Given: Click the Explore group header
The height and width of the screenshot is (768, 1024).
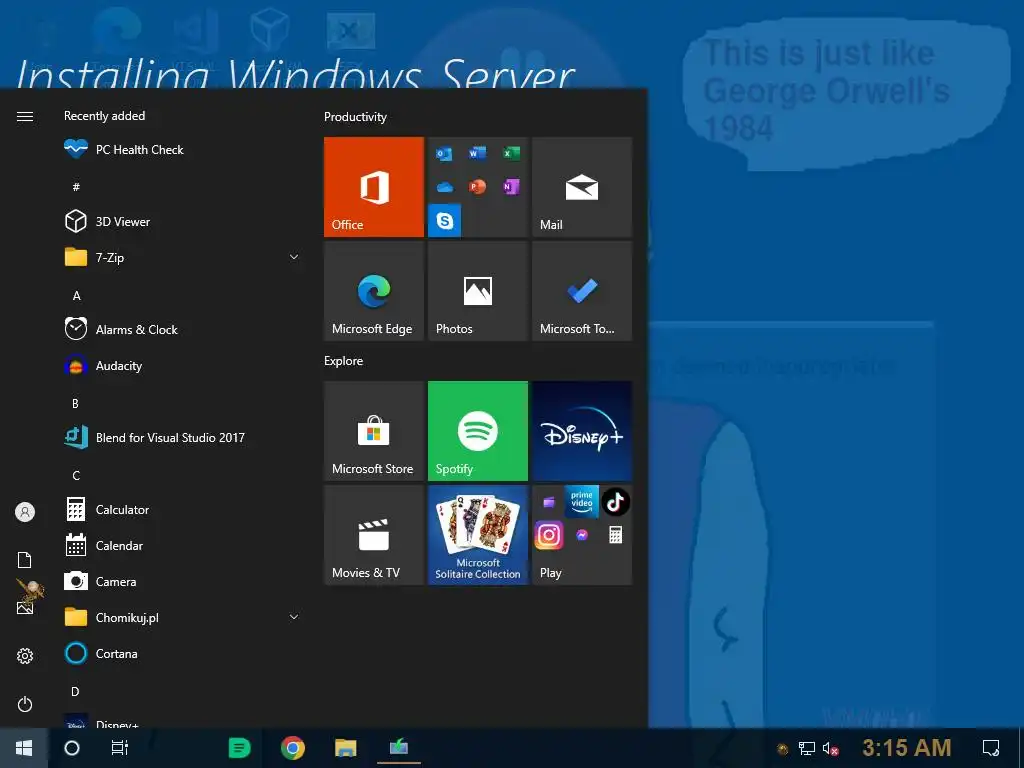Looking at the screenshot, I should pyautogui.click(x=344, y=361).
